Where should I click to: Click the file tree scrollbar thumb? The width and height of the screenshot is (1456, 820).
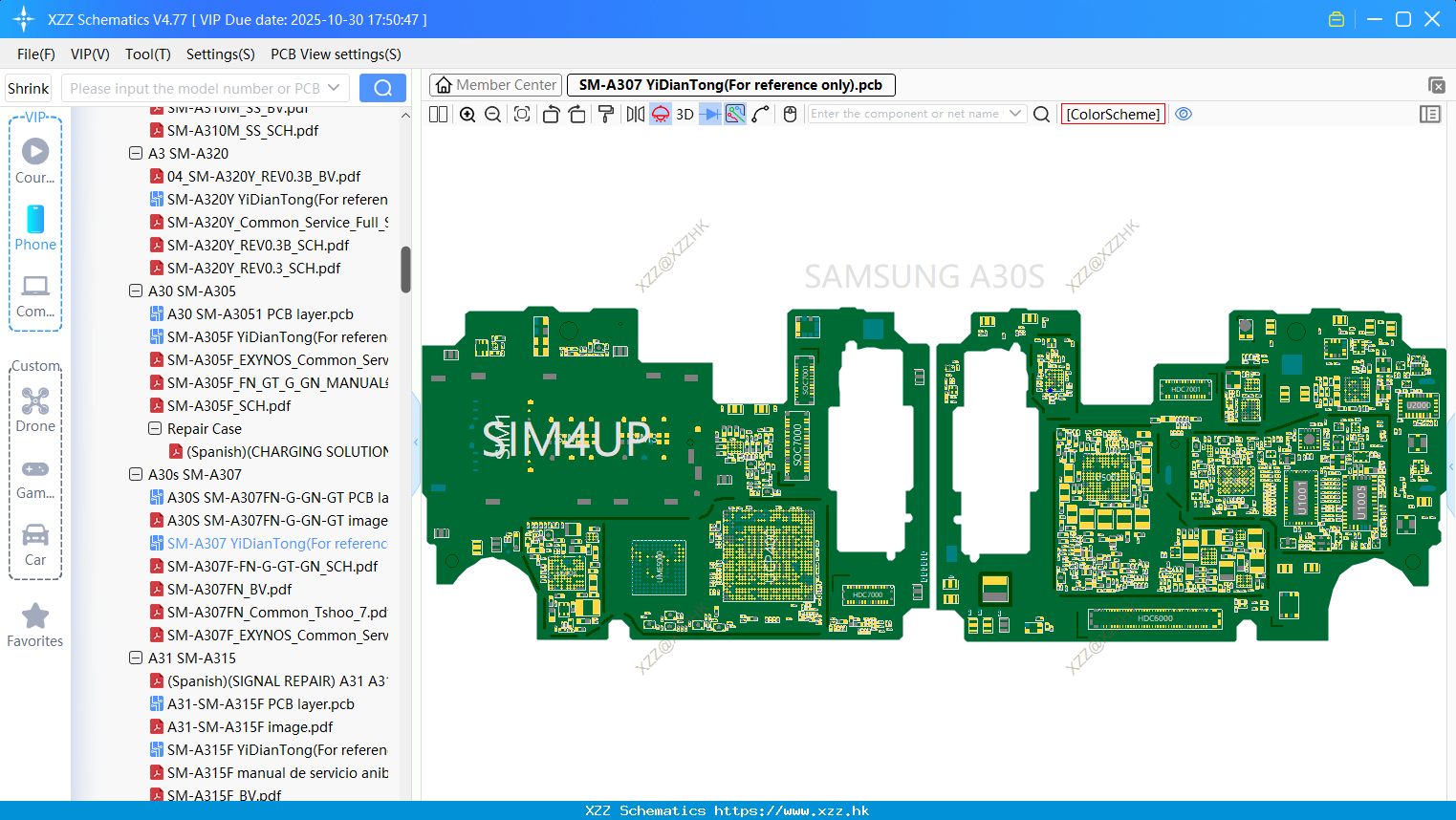coord(405,270)
